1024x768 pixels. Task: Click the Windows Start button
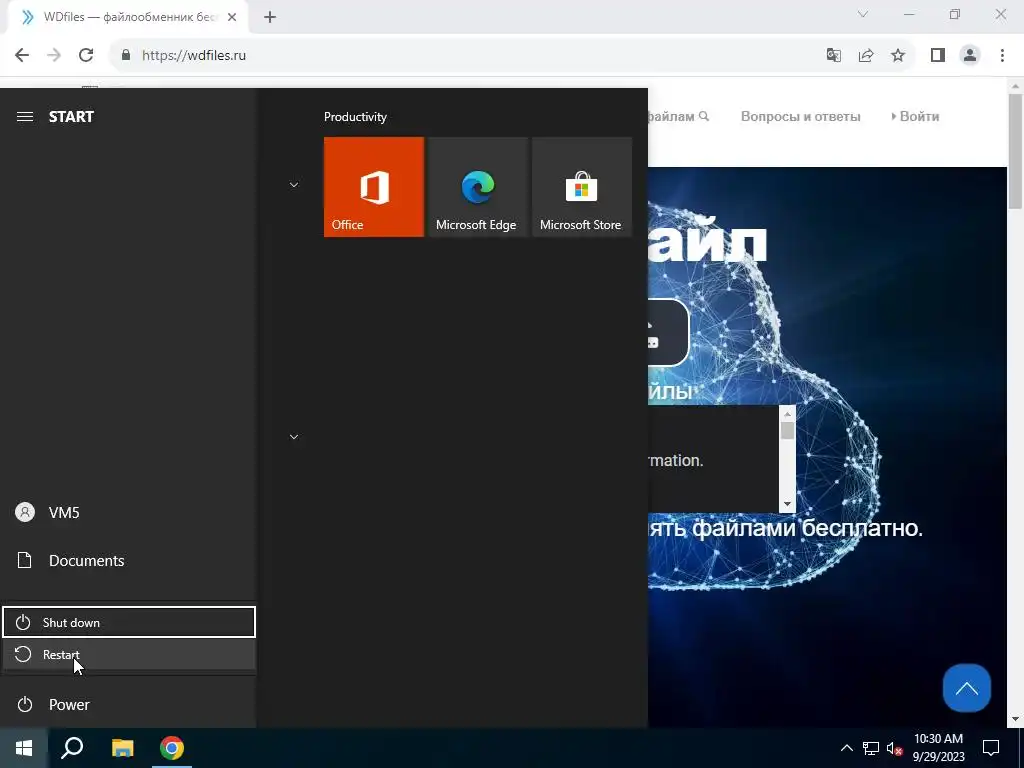pyautogui.click(x=24, y=748)
